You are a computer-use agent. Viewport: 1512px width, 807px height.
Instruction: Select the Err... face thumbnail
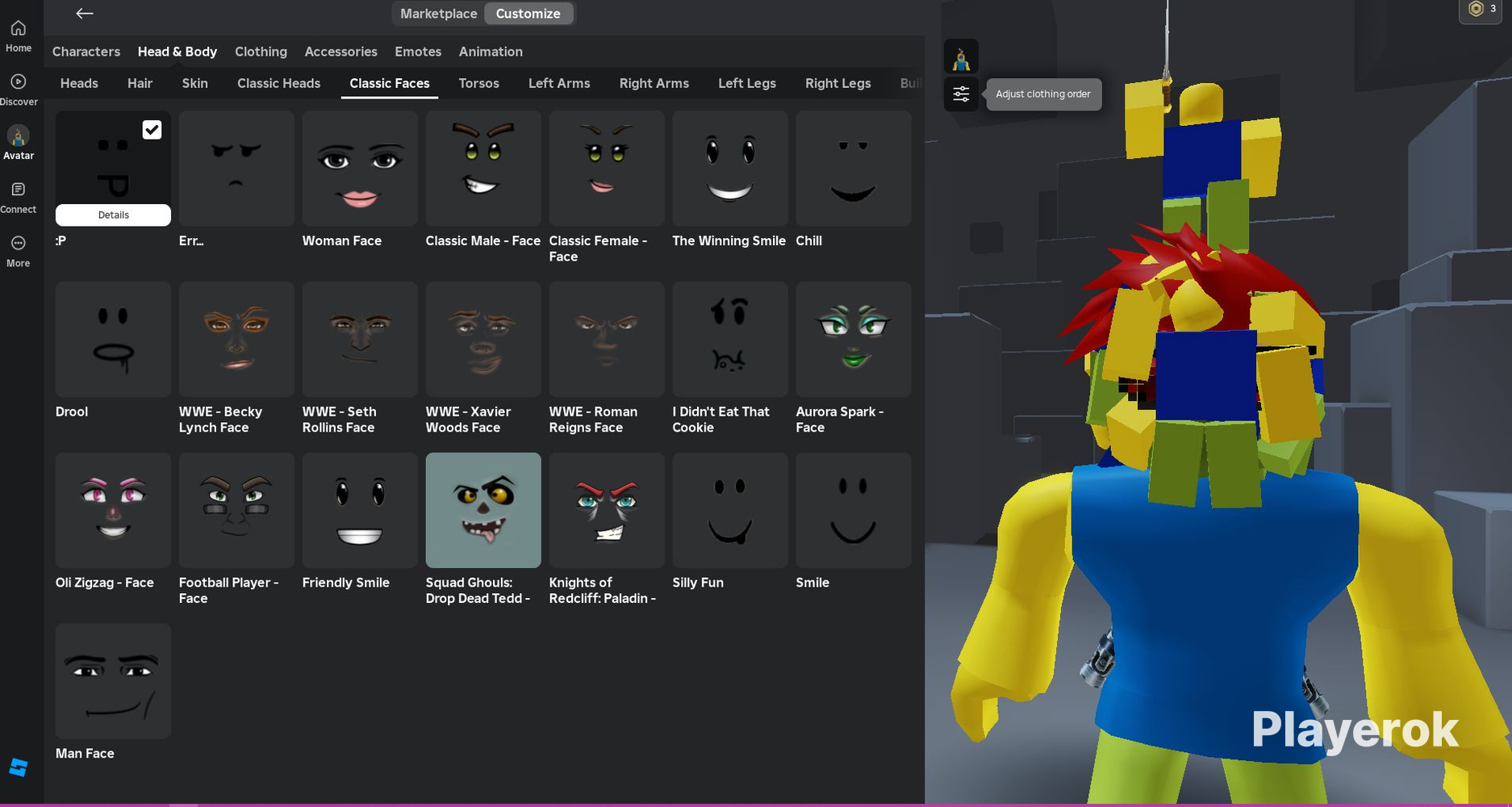point(236,169)
